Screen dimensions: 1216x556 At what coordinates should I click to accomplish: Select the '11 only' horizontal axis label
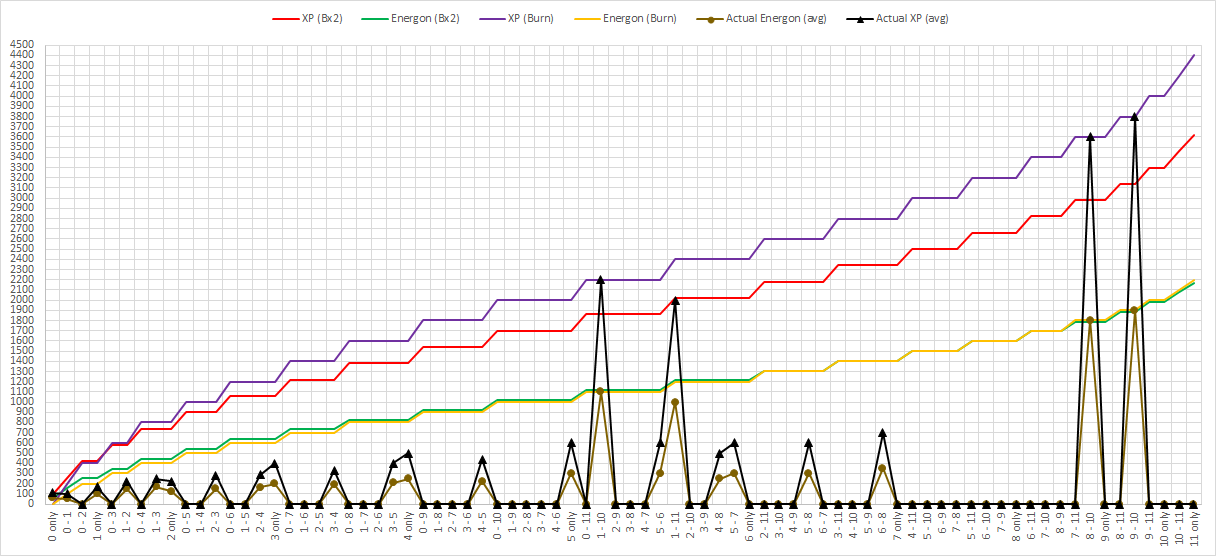(x=1194, y=526)
